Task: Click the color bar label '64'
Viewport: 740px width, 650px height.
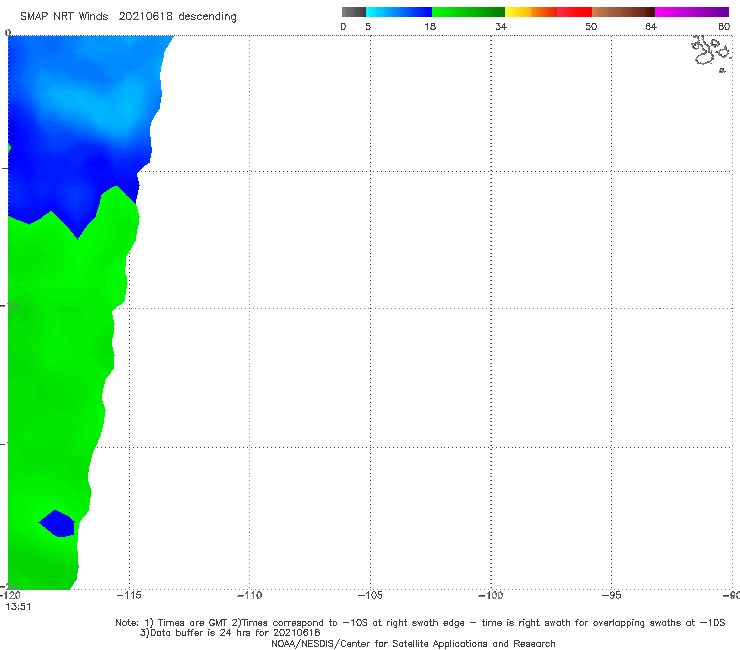Action: [x=651, y=26]
